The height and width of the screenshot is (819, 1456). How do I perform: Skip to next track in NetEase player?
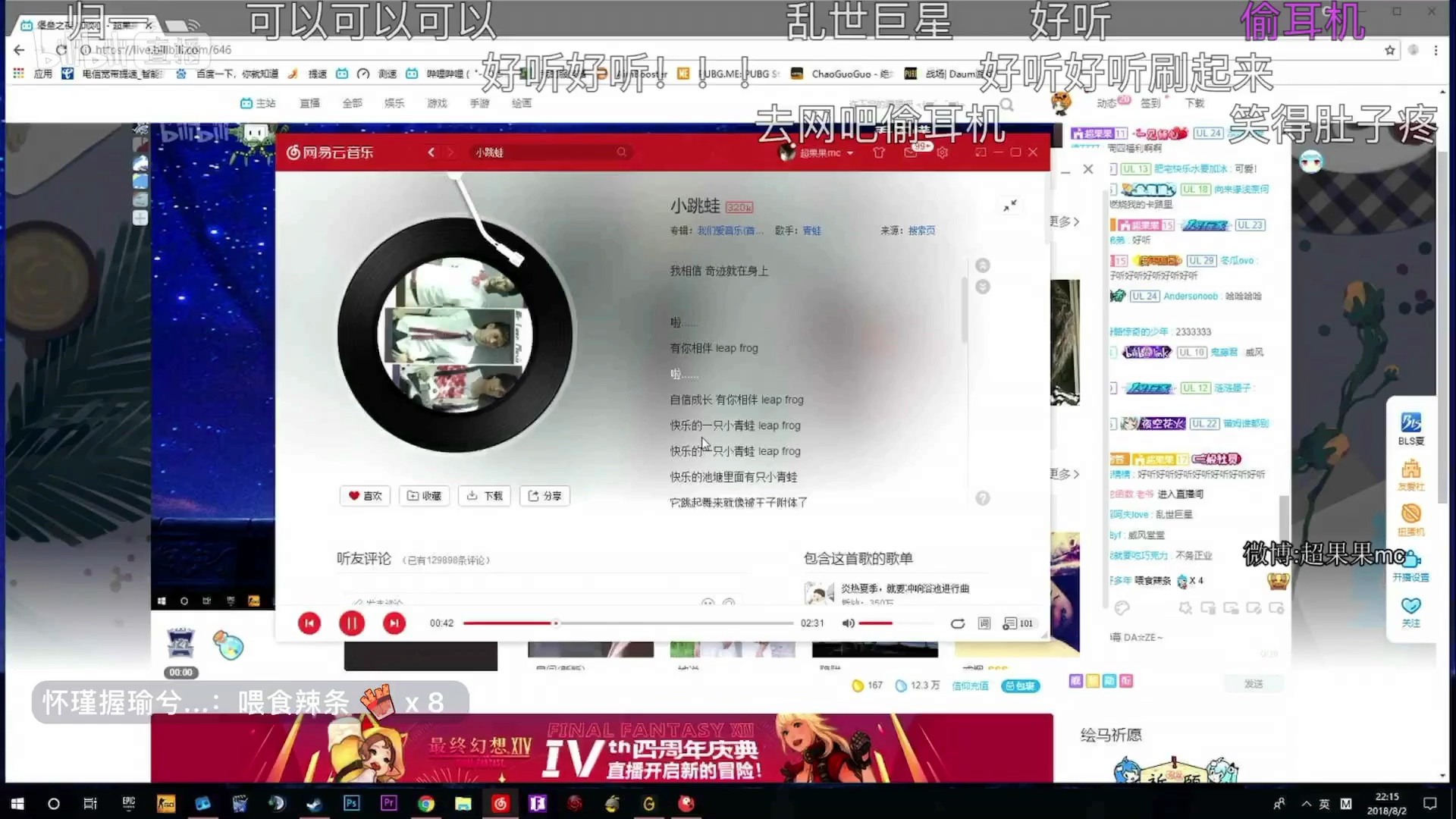click(x=394, y=623)
